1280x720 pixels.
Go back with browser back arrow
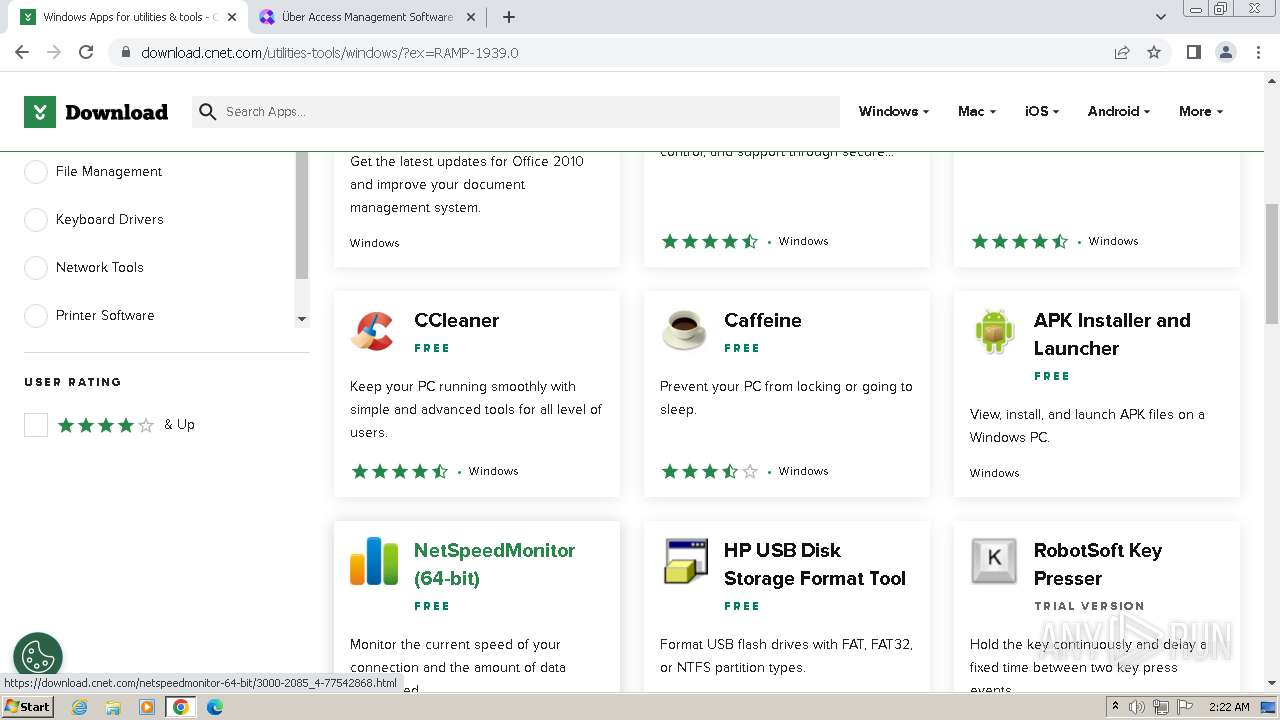[x=22, y=52]
